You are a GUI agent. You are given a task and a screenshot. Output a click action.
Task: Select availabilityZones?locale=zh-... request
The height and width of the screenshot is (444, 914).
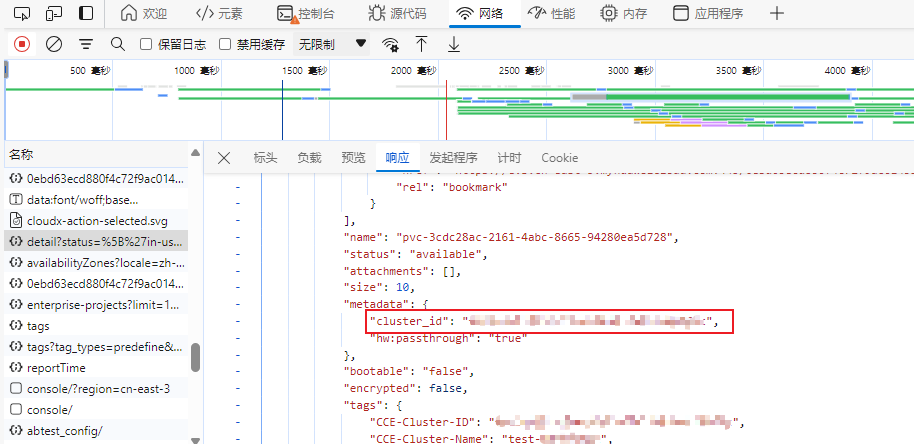click(96, 263)
